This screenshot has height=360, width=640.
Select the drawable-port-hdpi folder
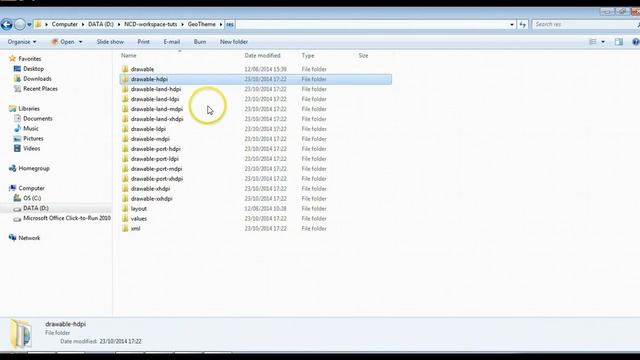(x=156, y=149)
